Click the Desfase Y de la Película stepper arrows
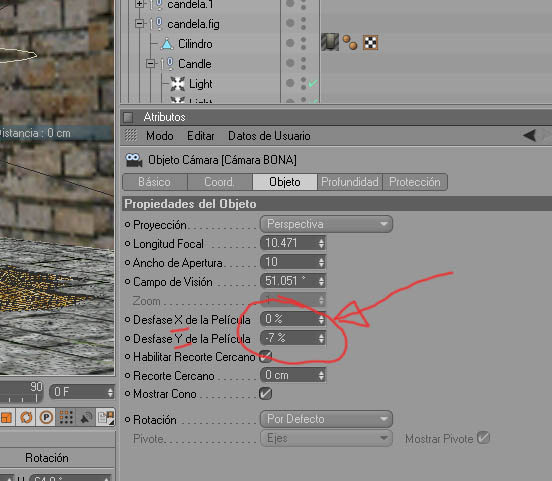 coord(321,338)
